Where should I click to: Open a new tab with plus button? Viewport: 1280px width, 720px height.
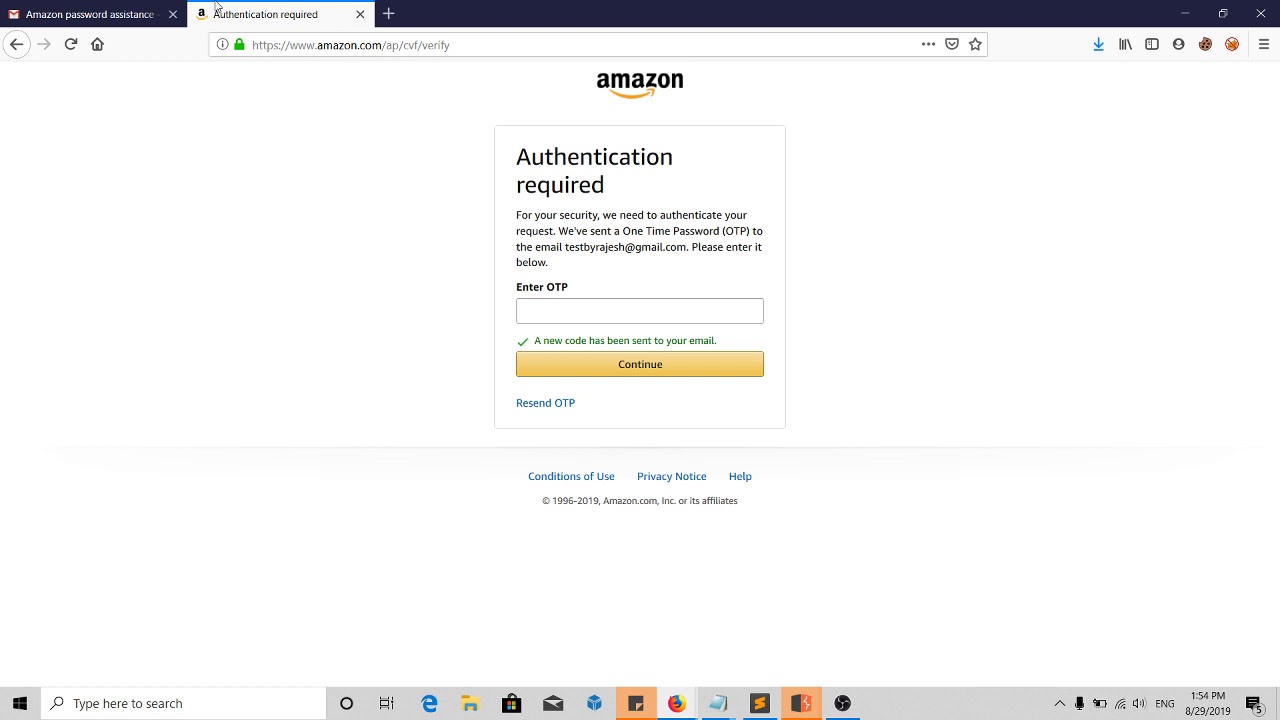click(x=389, y=14)
